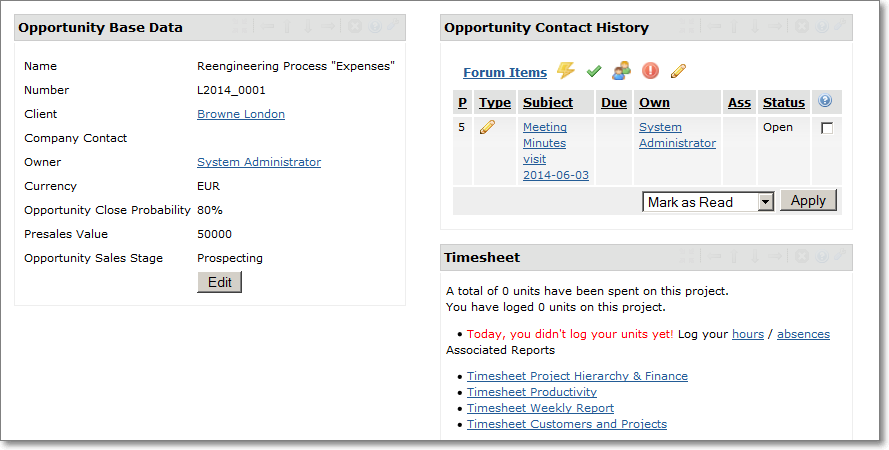
Task: Open the Browne London client link
Action: point(241,114)
